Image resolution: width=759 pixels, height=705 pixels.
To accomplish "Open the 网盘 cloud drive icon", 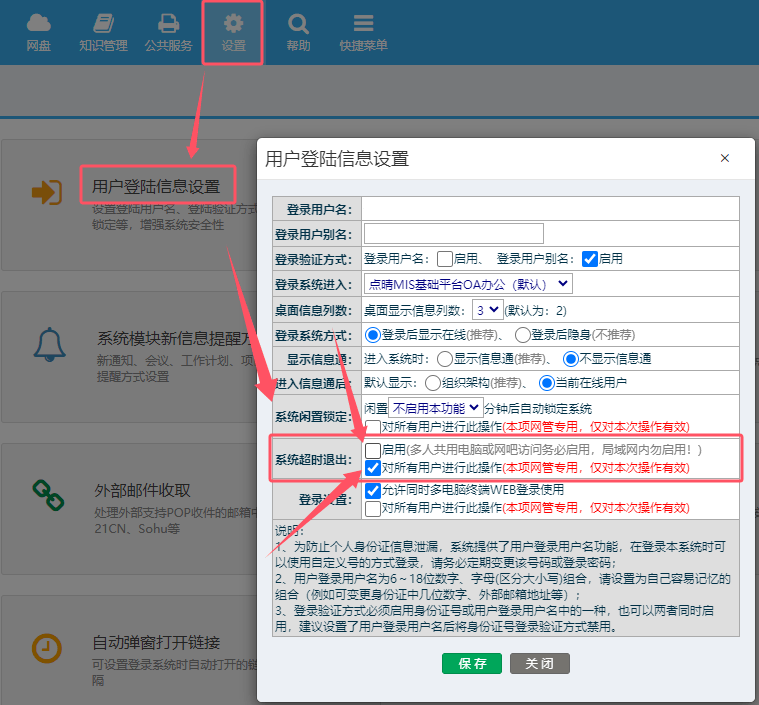I will [38, 23].
